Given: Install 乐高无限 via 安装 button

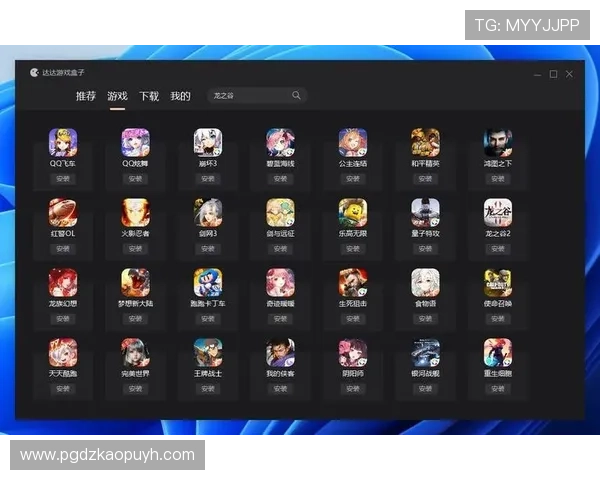Looking at the screenshot, I should coord(353,249).
